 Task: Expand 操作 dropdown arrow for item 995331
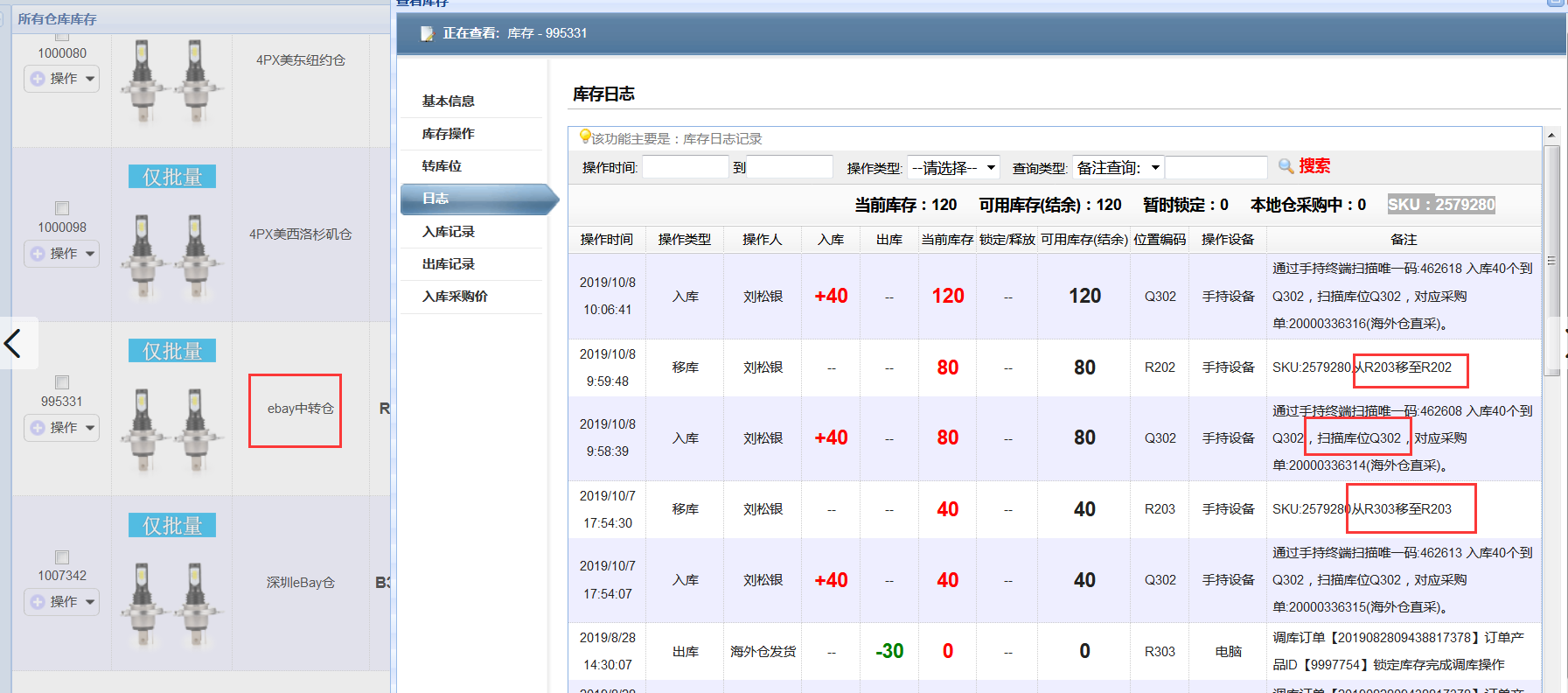tap(90, 428)
